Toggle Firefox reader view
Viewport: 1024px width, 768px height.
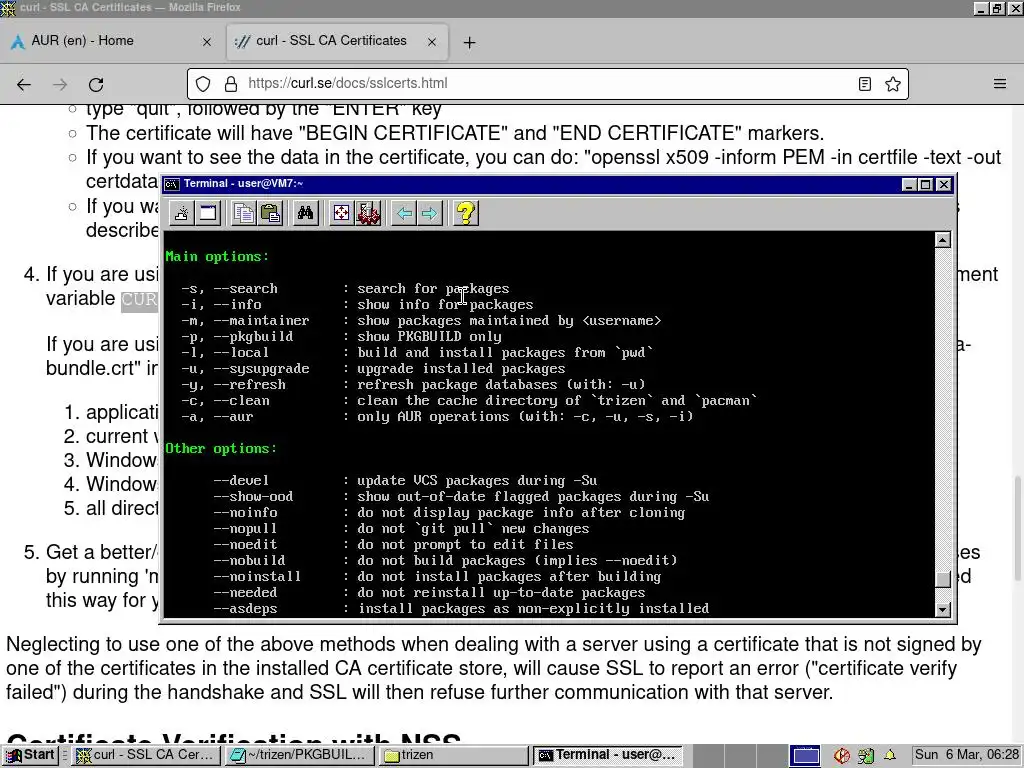865,84
